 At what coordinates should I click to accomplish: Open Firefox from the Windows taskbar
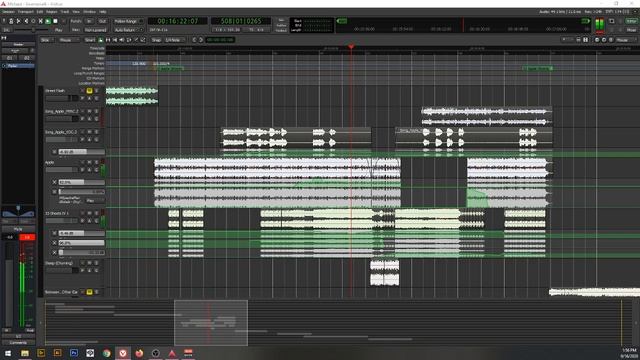coord(139,353)
